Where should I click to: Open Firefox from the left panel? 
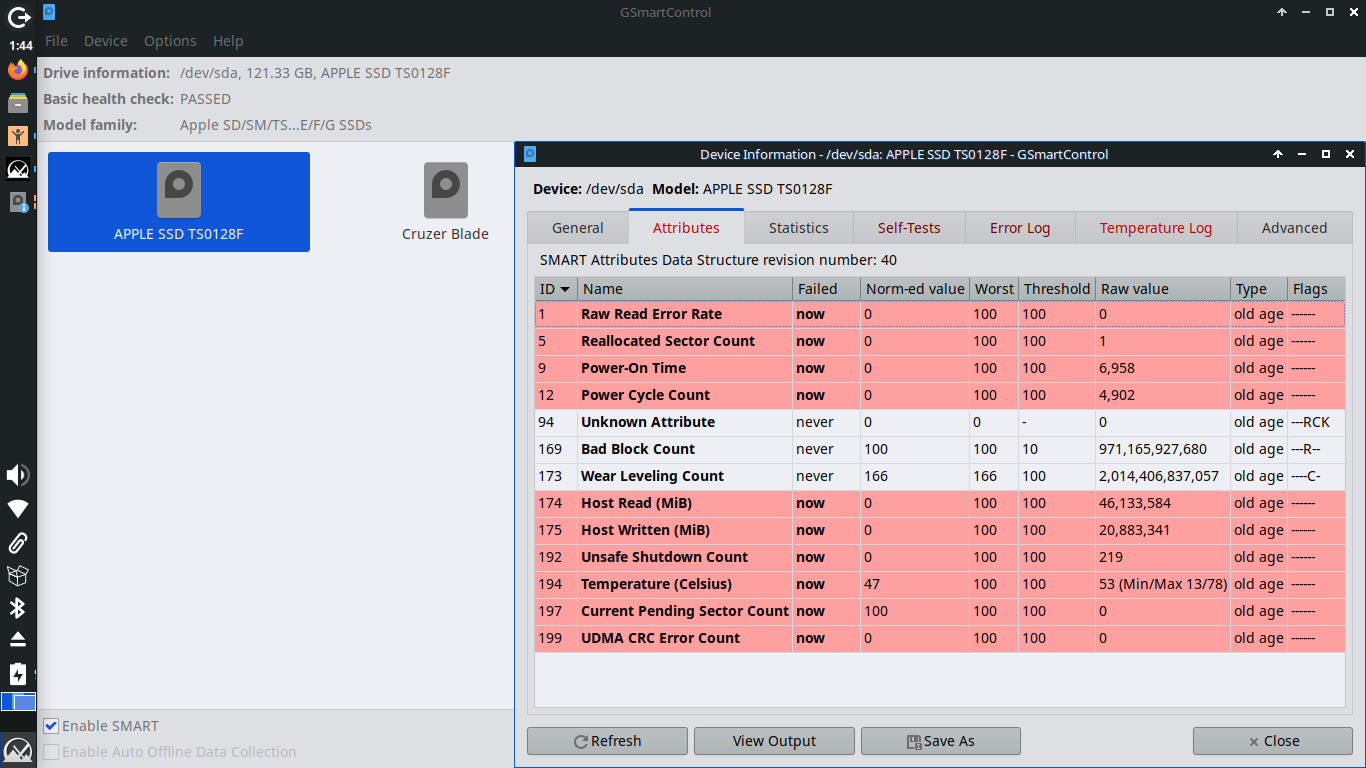click(x=17, y=69)
